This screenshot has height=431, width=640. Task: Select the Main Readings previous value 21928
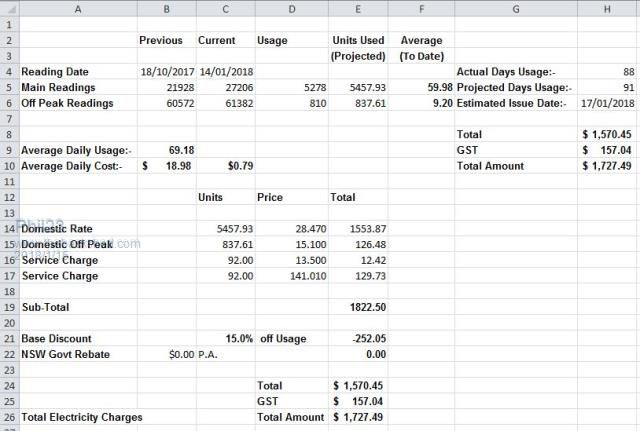point(165,88)
